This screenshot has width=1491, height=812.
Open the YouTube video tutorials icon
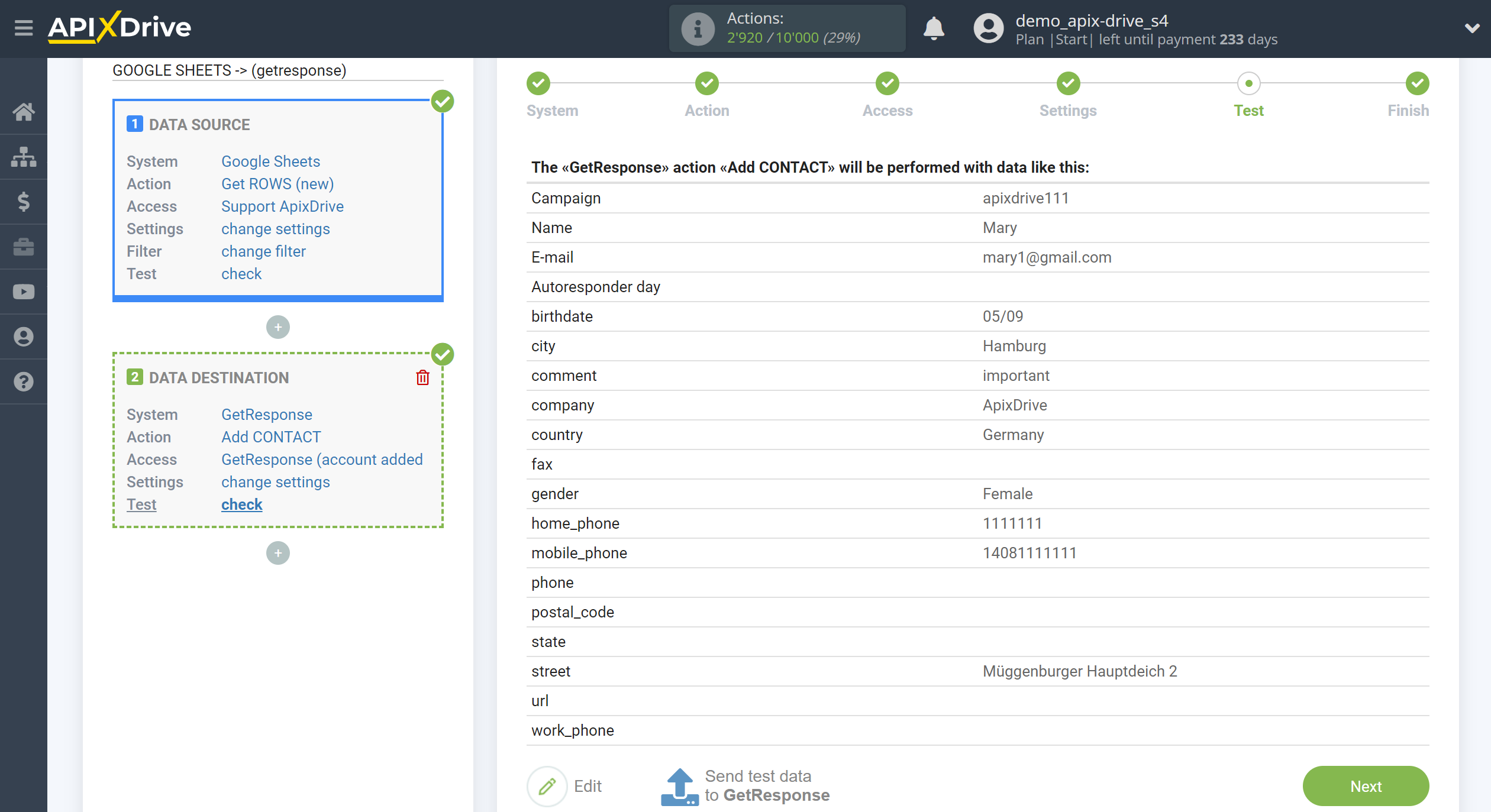24,292
